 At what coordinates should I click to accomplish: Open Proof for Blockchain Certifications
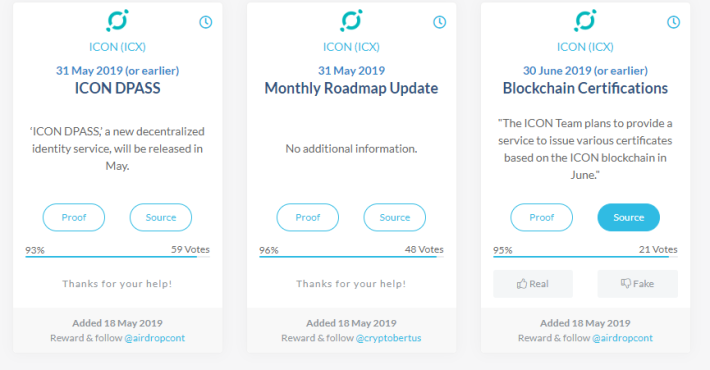tap(542, 217)
